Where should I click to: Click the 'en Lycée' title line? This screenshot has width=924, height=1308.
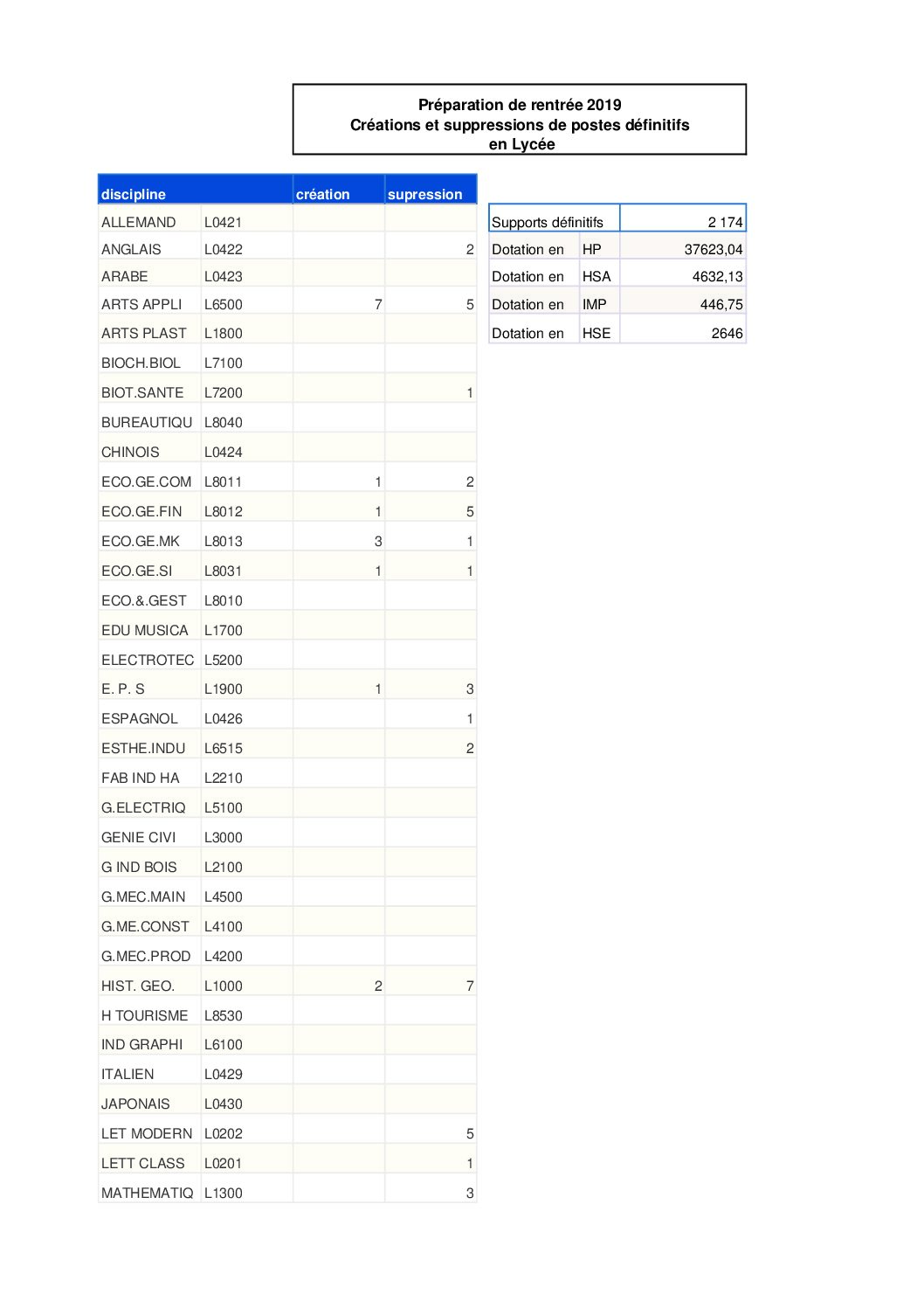pos(521,144)
